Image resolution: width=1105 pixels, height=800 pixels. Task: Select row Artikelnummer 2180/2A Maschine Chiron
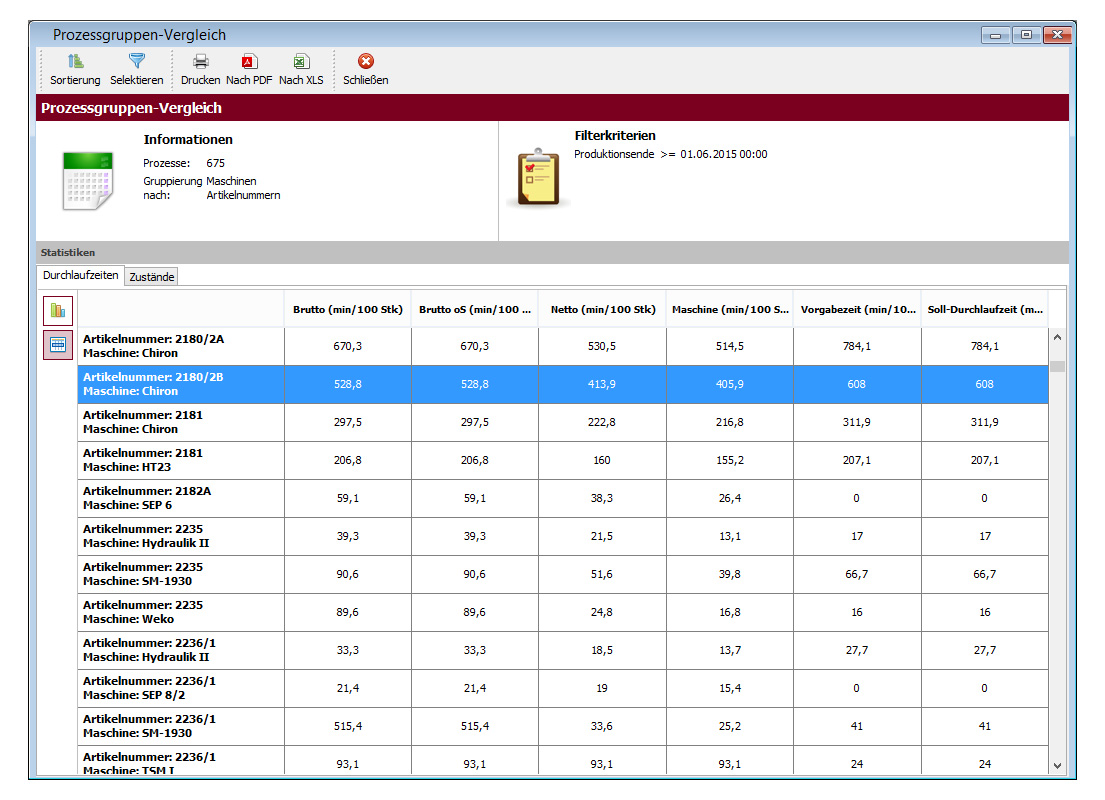point(563,346)
